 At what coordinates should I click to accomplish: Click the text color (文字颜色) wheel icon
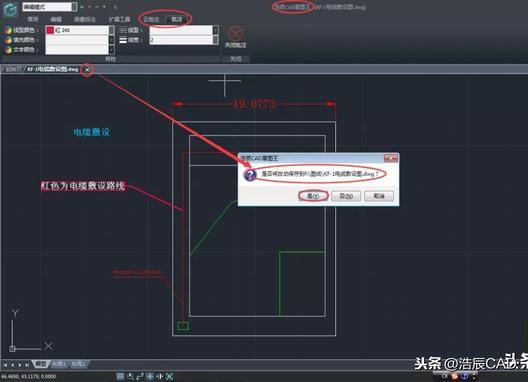point(8,50)
